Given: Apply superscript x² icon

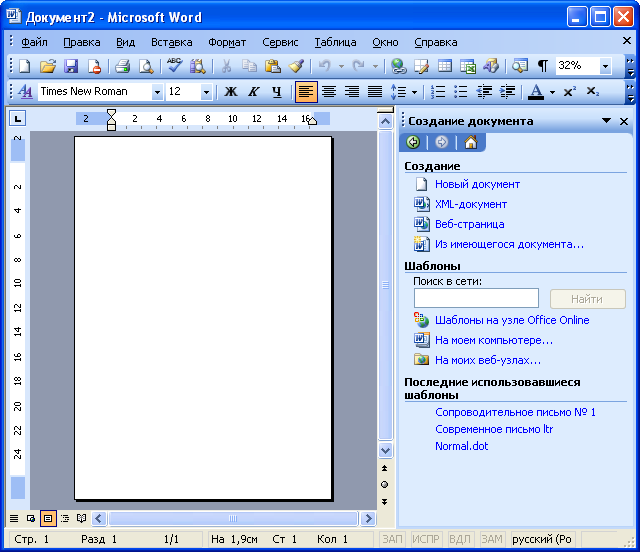Looking at the screenshot, I should (x=569, y=91).
